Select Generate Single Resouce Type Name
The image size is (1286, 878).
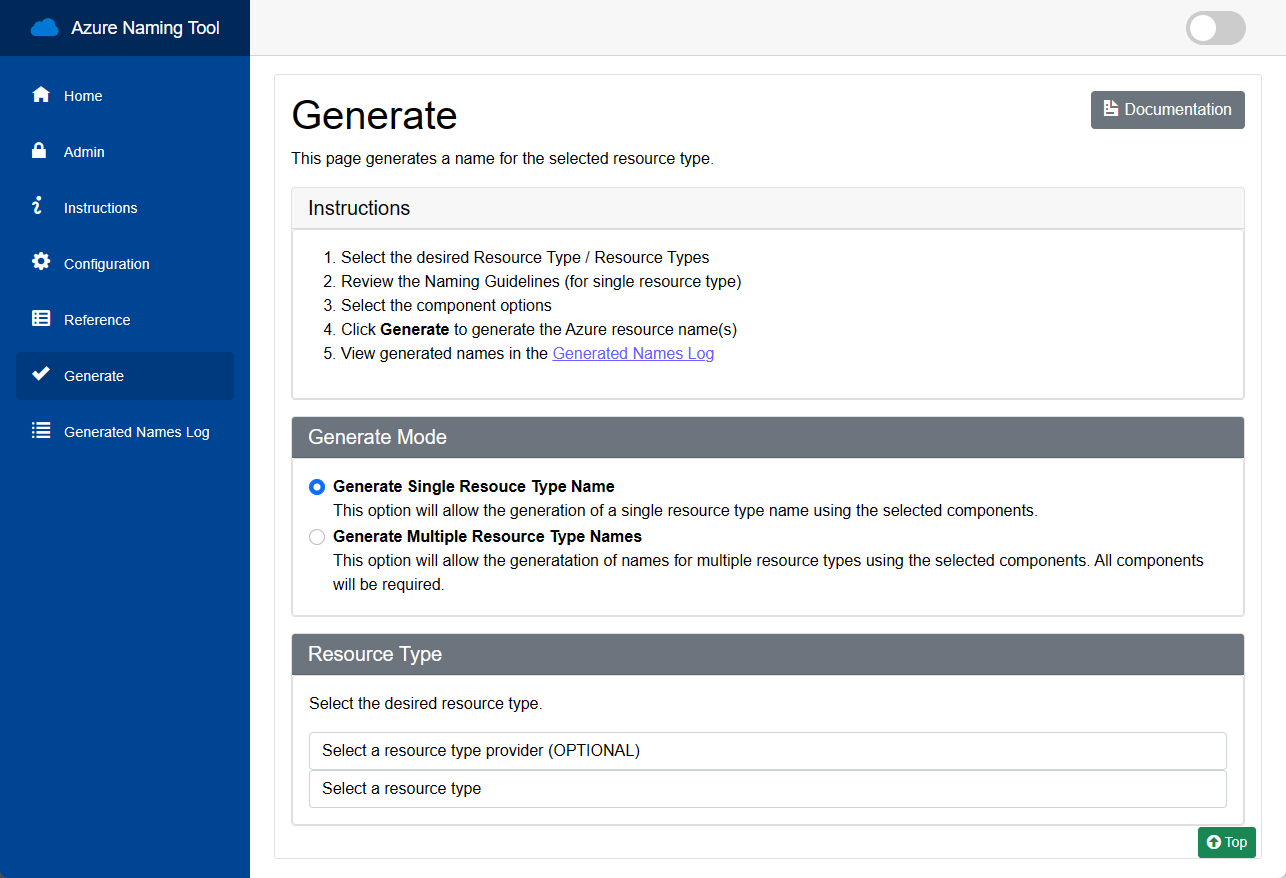point(316,487)
